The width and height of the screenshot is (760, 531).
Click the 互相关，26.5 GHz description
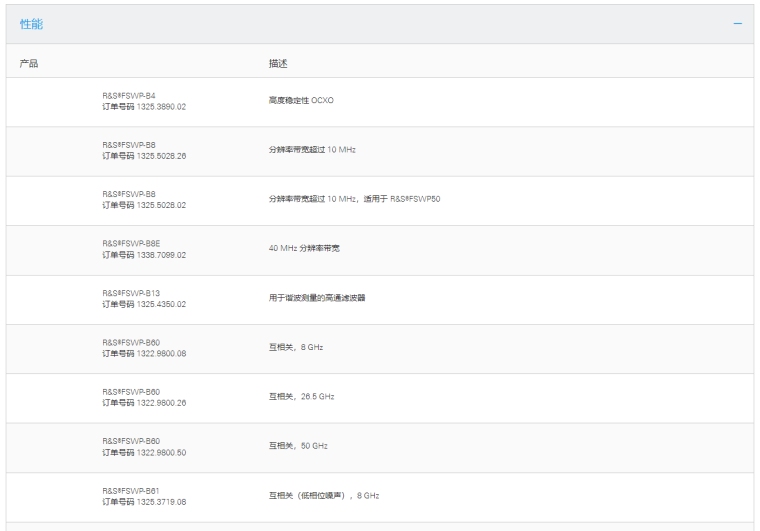click(301, 397)
